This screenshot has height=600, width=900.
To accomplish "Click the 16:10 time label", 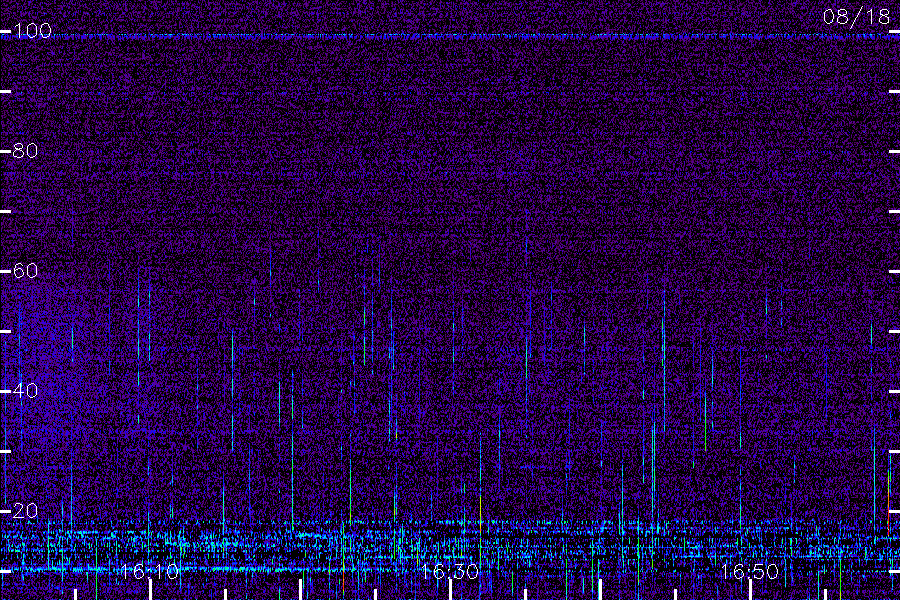I will (150, 571).
